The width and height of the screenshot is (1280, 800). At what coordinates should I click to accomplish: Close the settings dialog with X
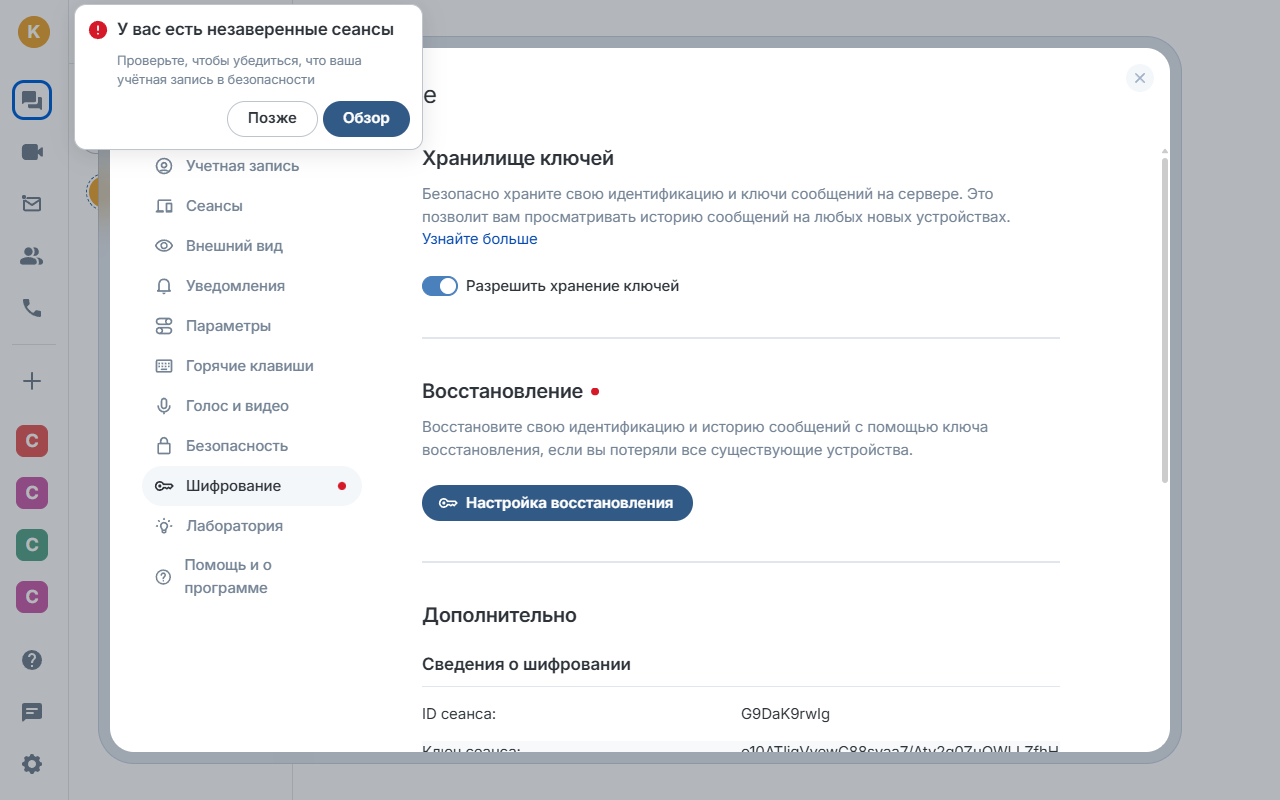point(1140,78)
